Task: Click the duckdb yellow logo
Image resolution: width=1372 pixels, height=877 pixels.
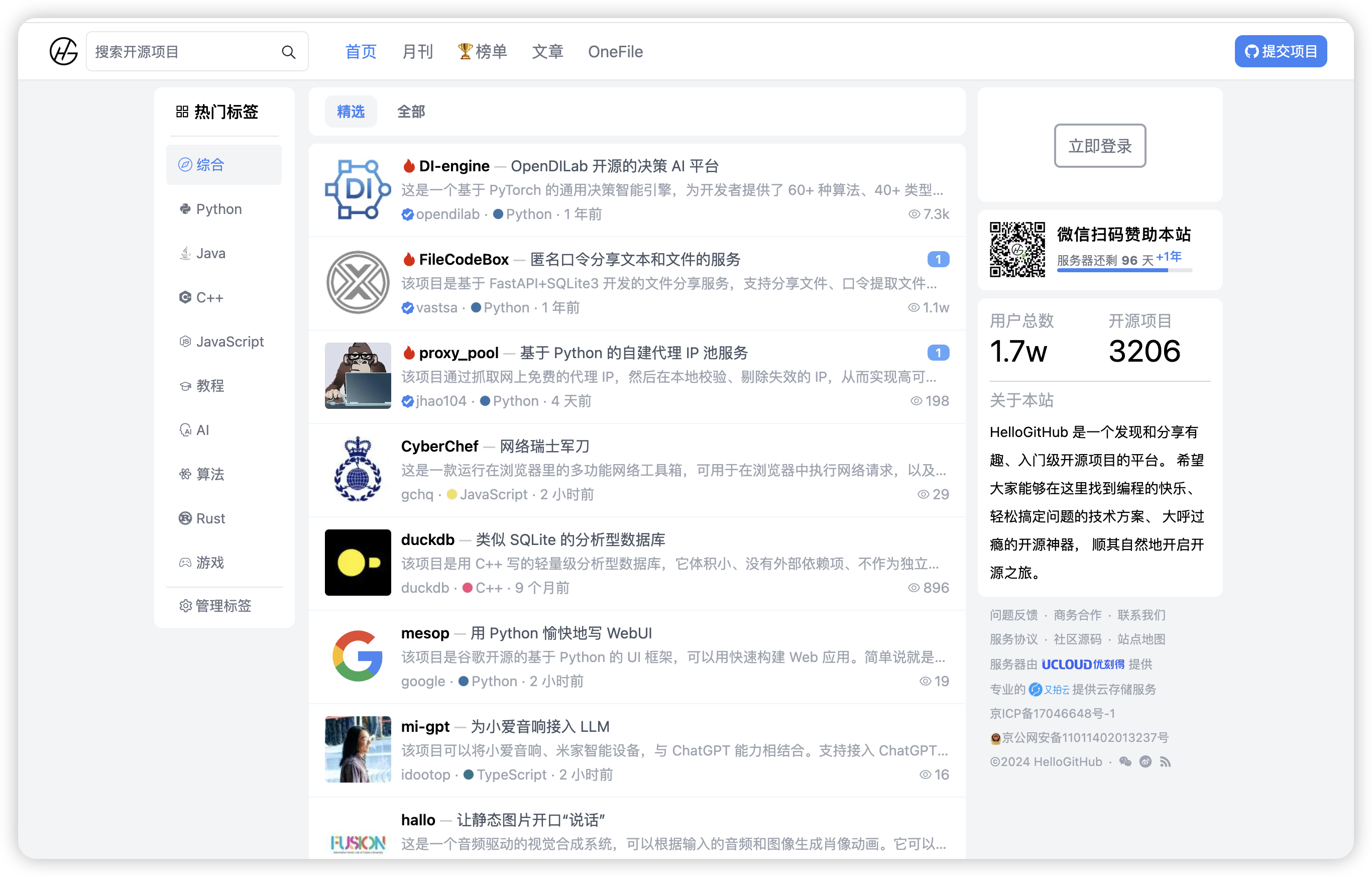Action: [358, 563]
